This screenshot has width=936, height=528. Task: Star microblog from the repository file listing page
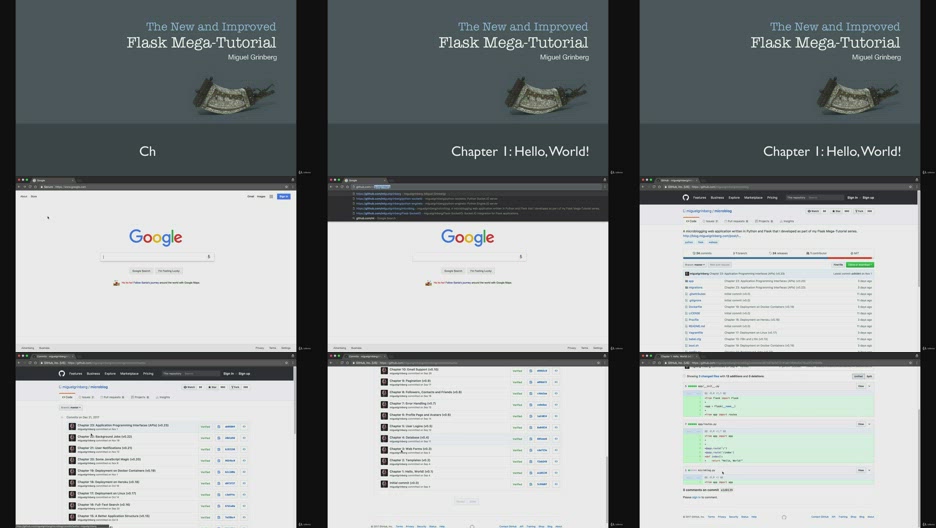[836, 211]
